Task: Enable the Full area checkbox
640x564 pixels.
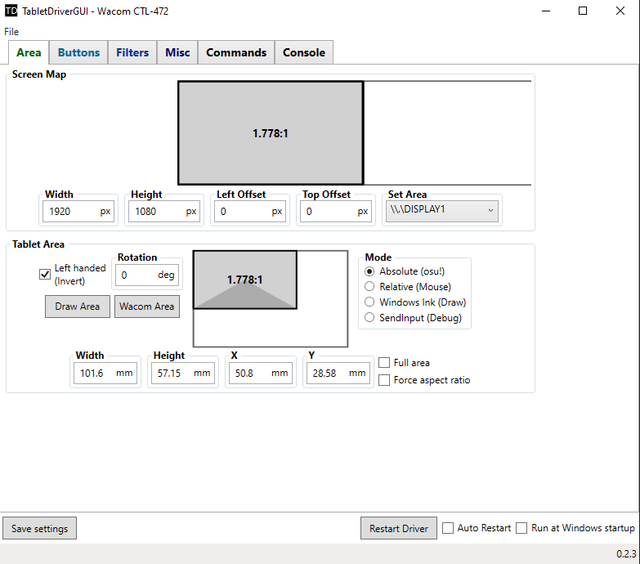Action: 384,363
